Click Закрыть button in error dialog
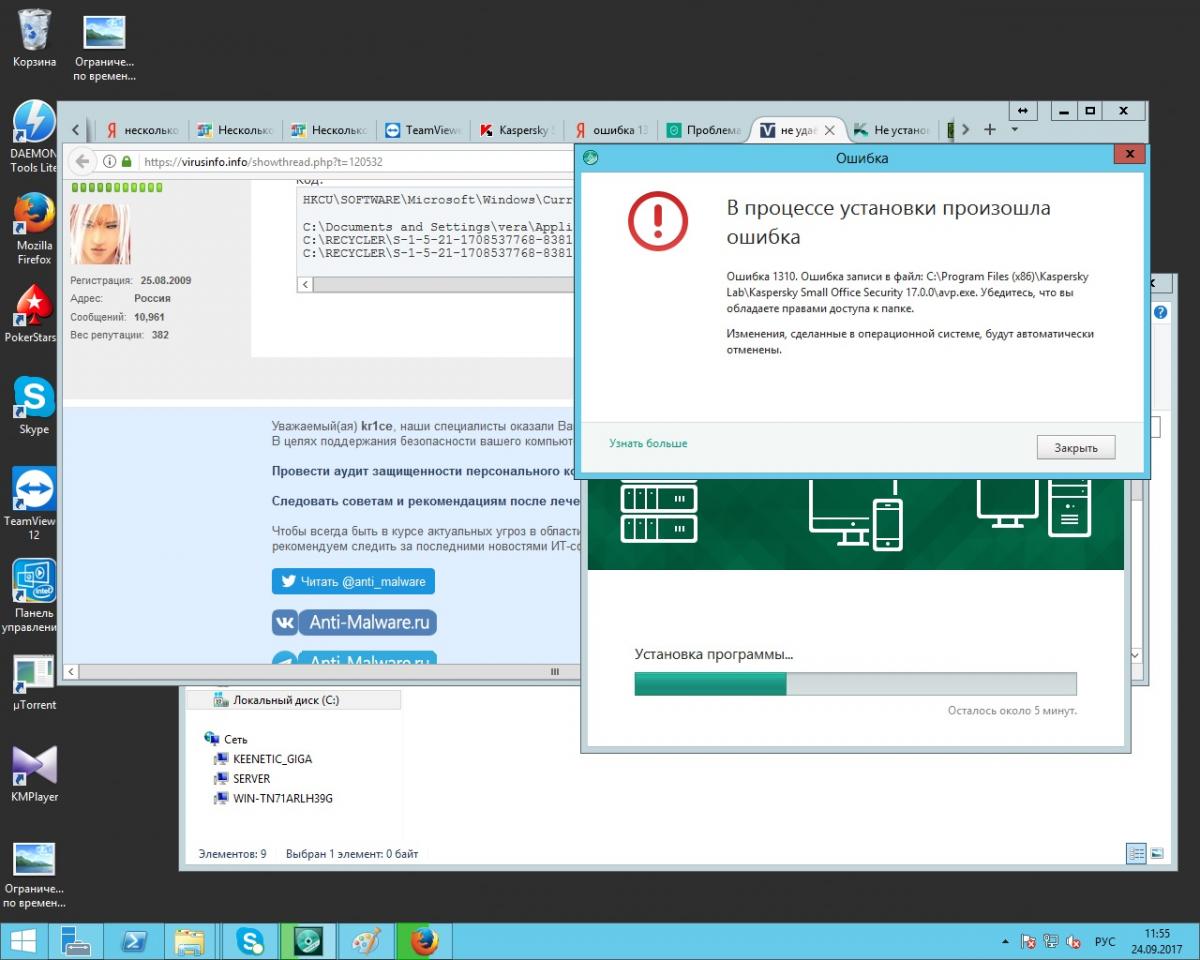This screenshot has height=960, width=1200. 1076,447
